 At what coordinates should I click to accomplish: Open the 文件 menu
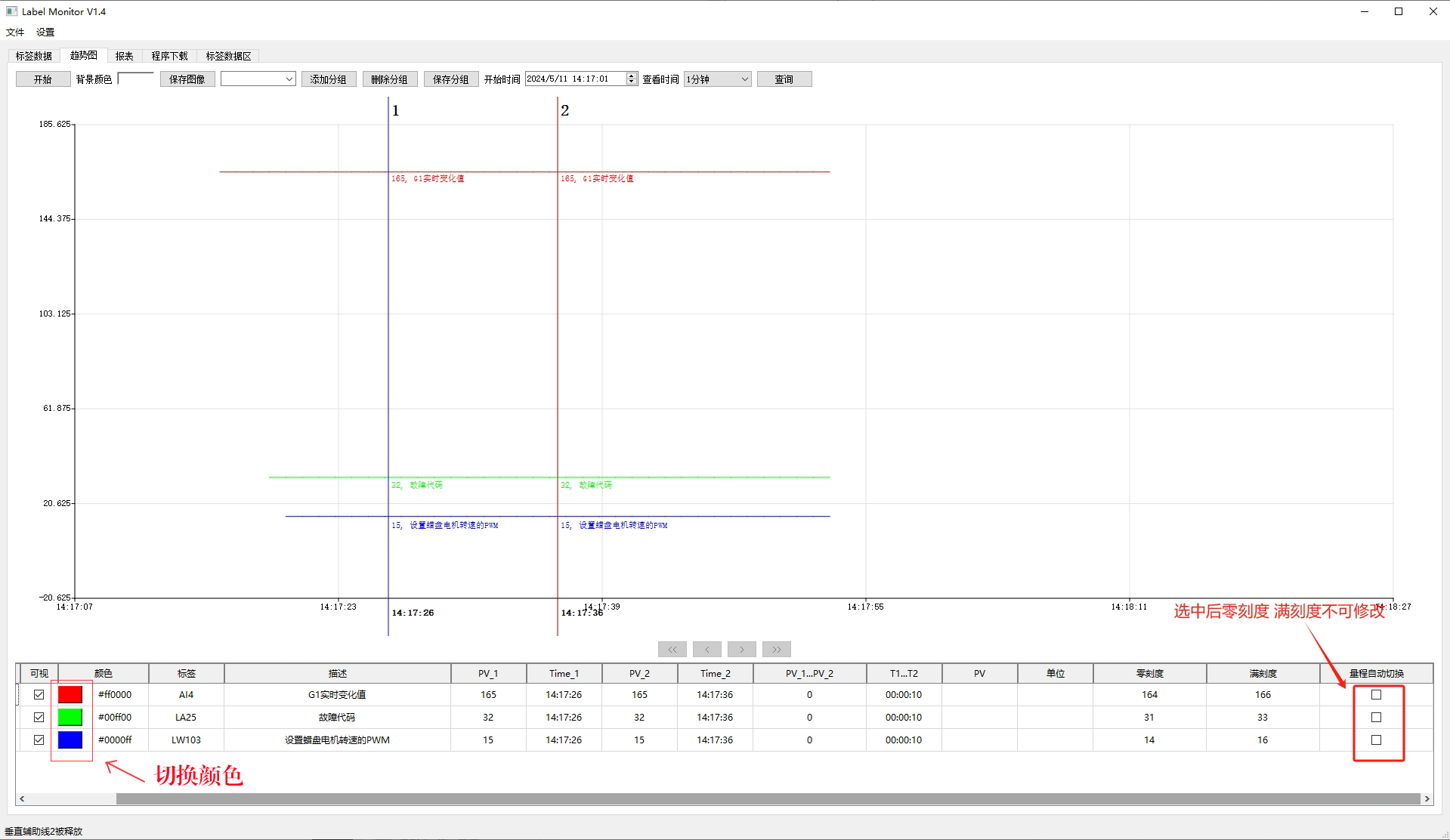15,32
